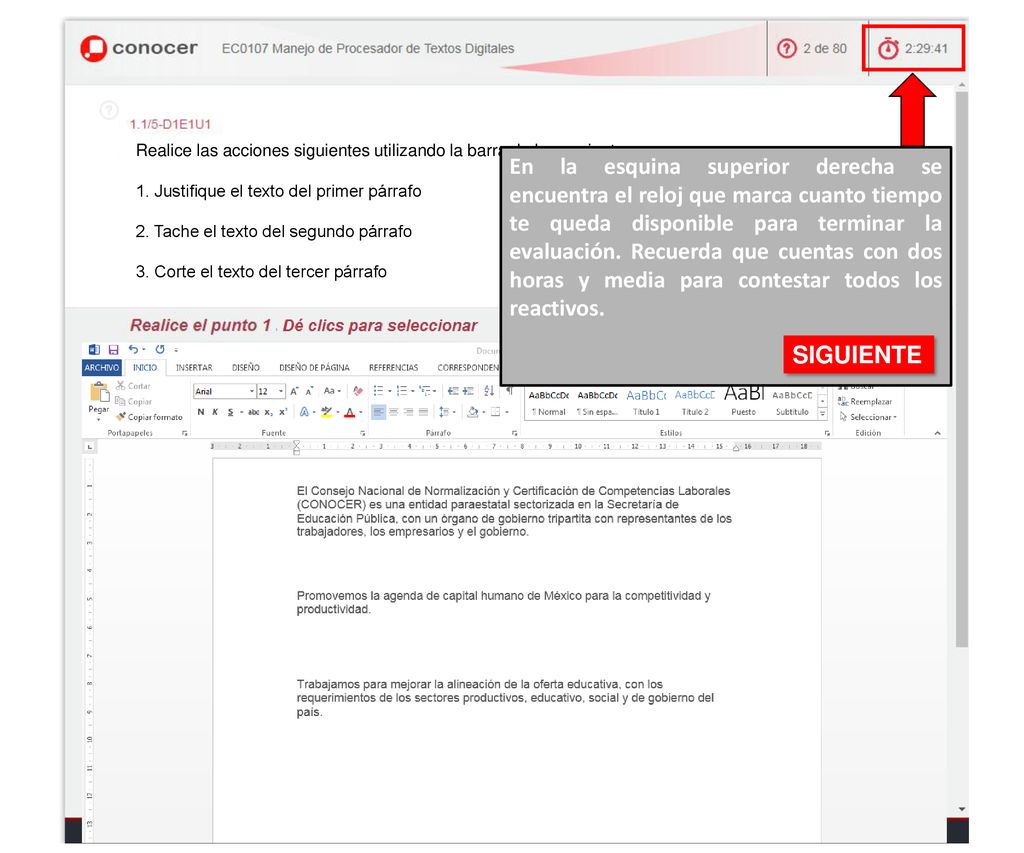Click the stopwatch timer icon

click(x=888, y=48)
